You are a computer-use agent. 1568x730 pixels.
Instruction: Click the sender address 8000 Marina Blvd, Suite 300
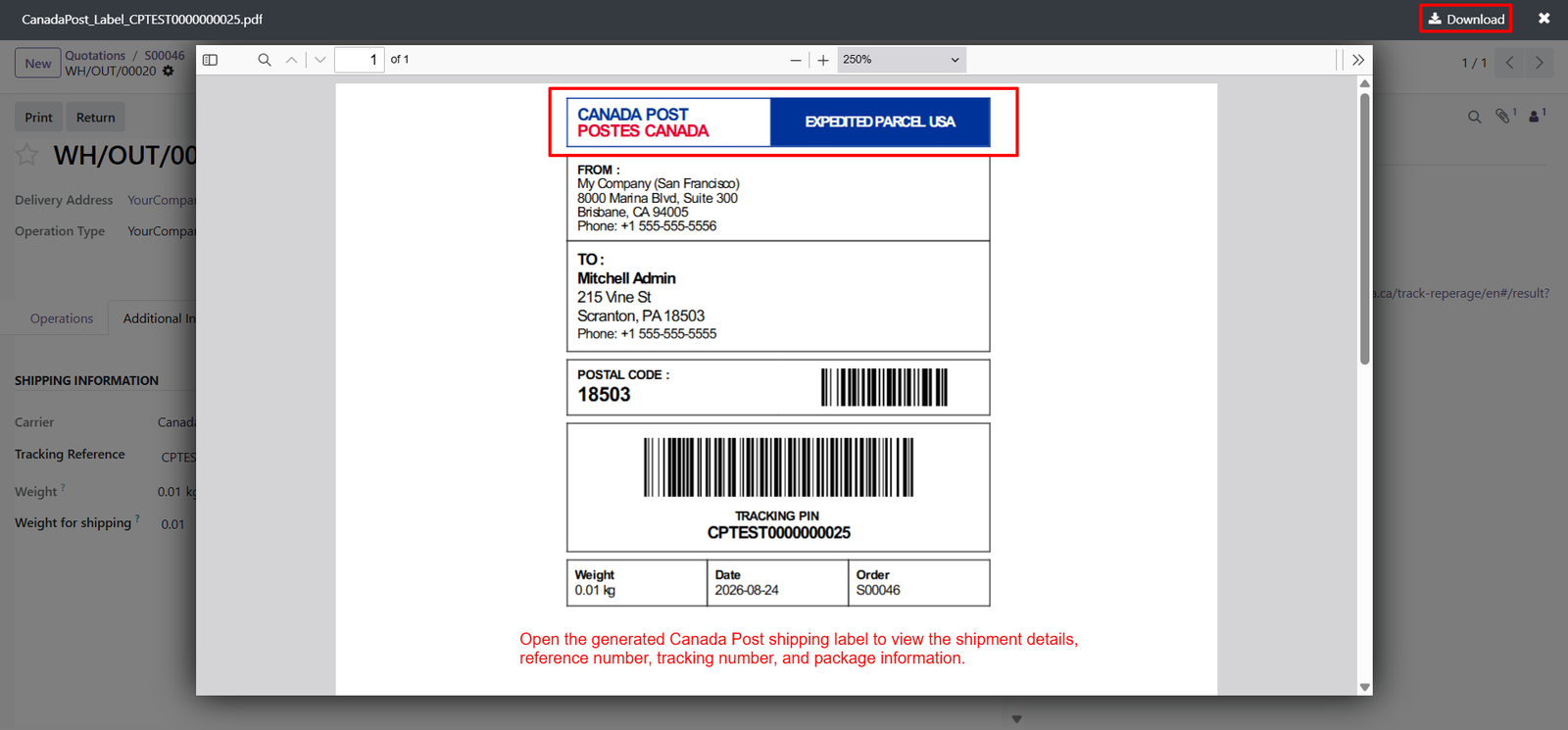tap(658, 198)
